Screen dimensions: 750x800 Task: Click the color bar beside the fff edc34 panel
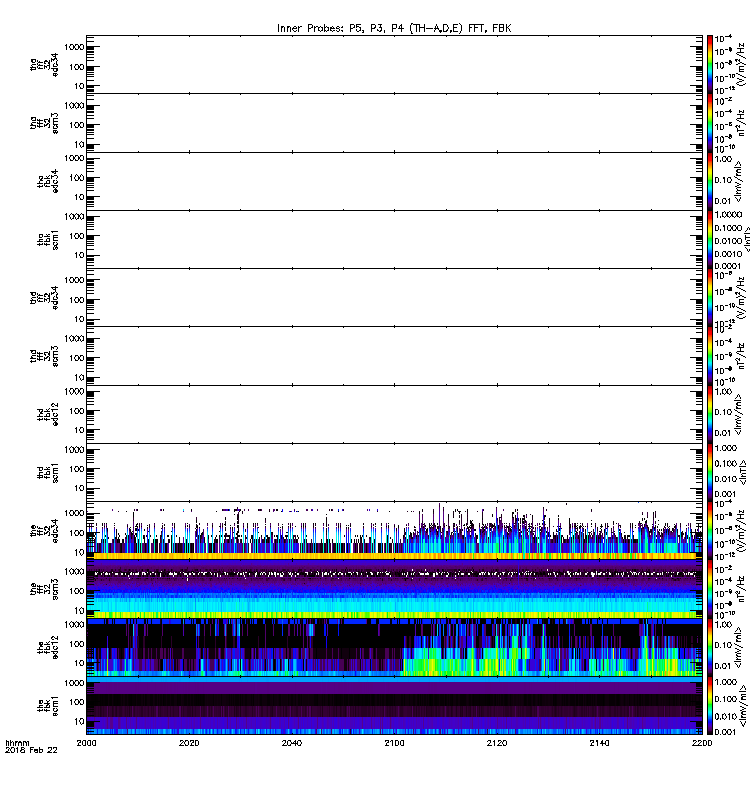(709, 531)
